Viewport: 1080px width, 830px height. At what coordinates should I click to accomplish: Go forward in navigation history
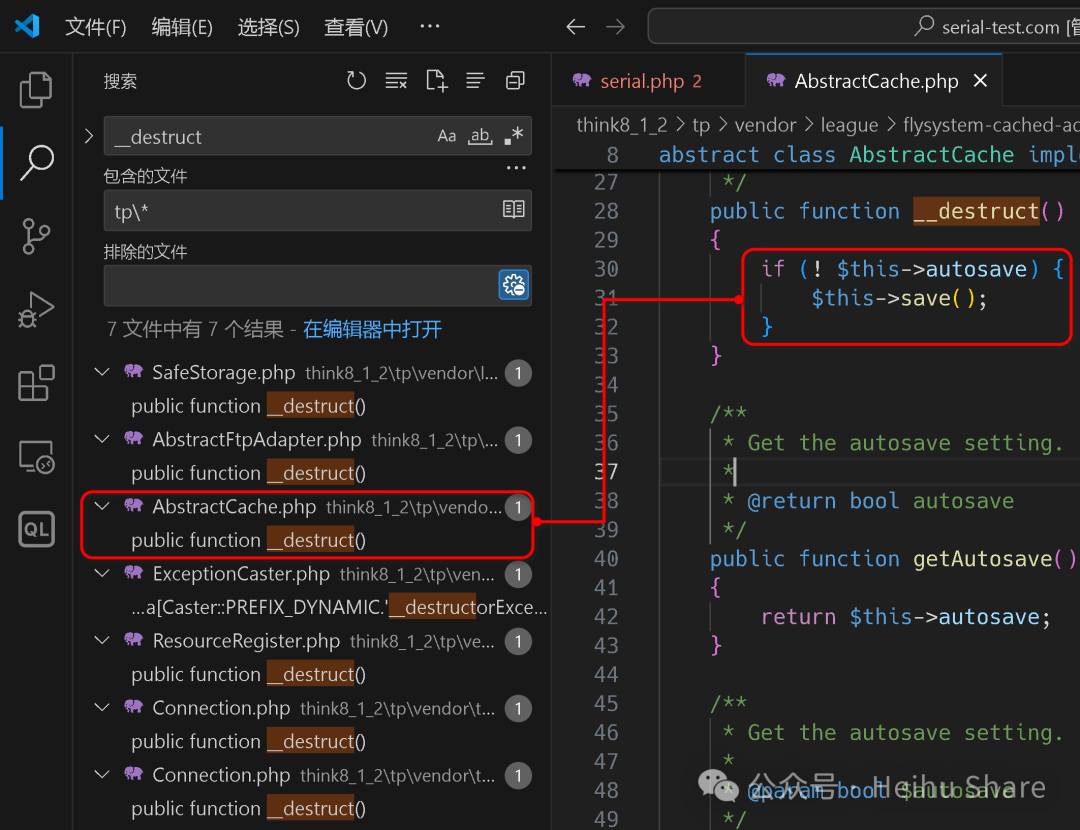pos(615,27)
